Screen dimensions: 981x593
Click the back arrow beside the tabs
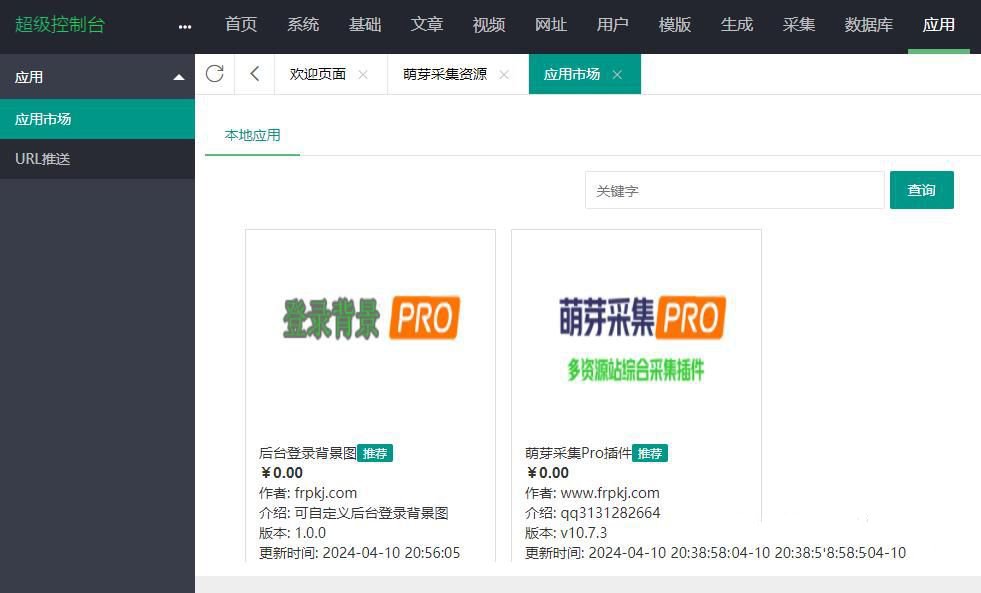[x=254, y=73]
